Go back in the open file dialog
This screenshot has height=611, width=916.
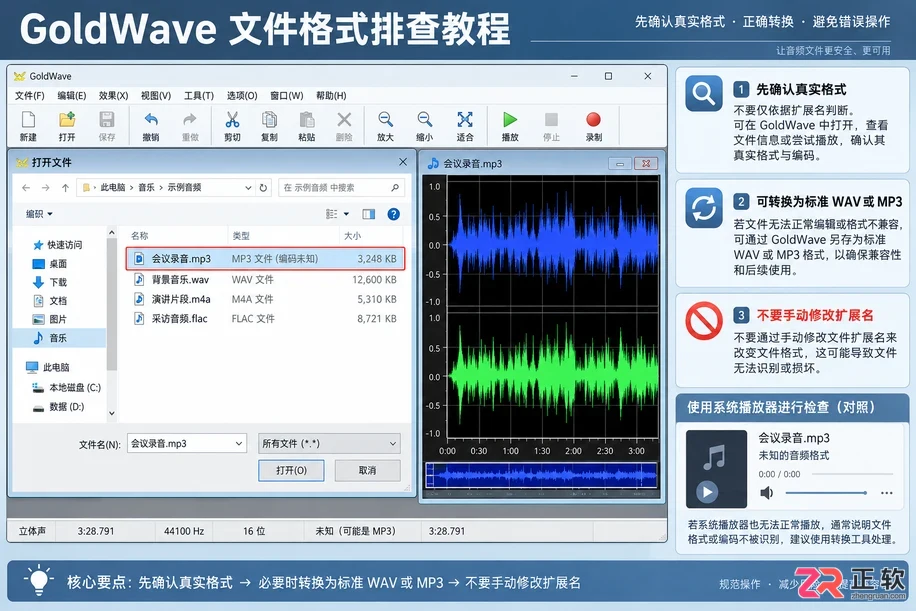(26, 188)
